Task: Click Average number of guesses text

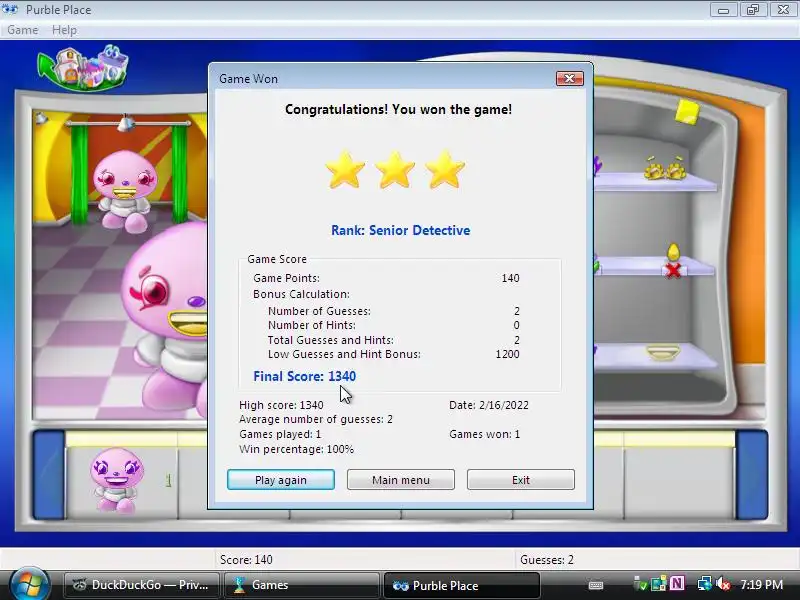Action: 316,419
